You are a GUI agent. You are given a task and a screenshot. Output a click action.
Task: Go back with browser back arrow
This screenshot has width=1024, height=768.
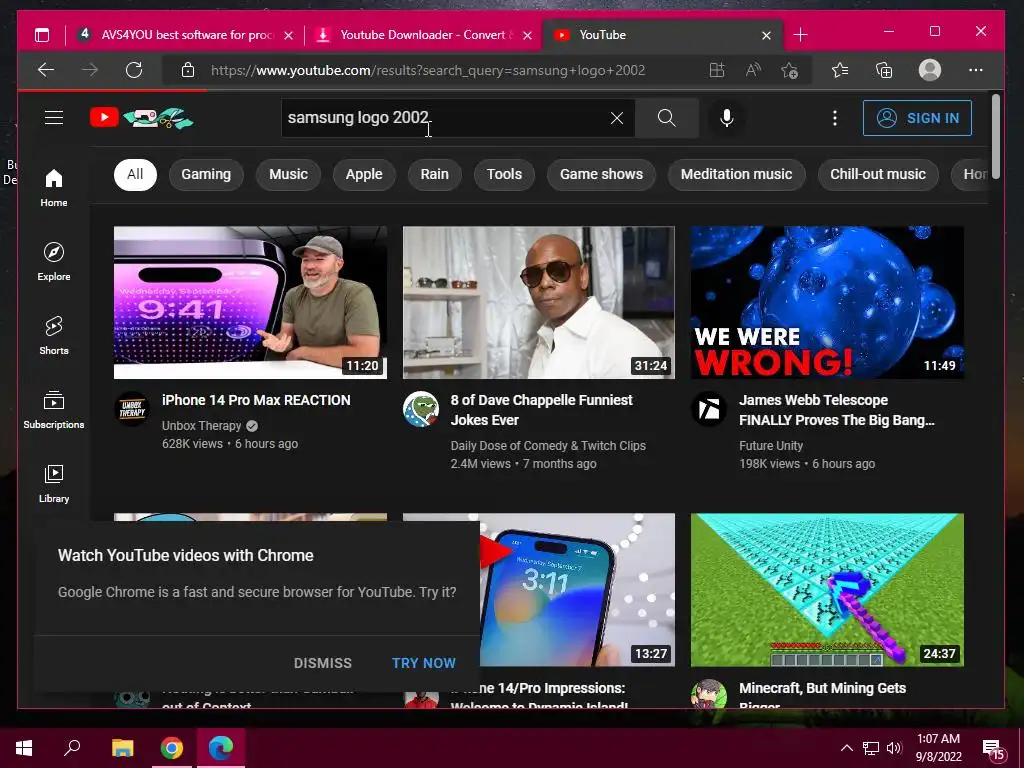46,70
